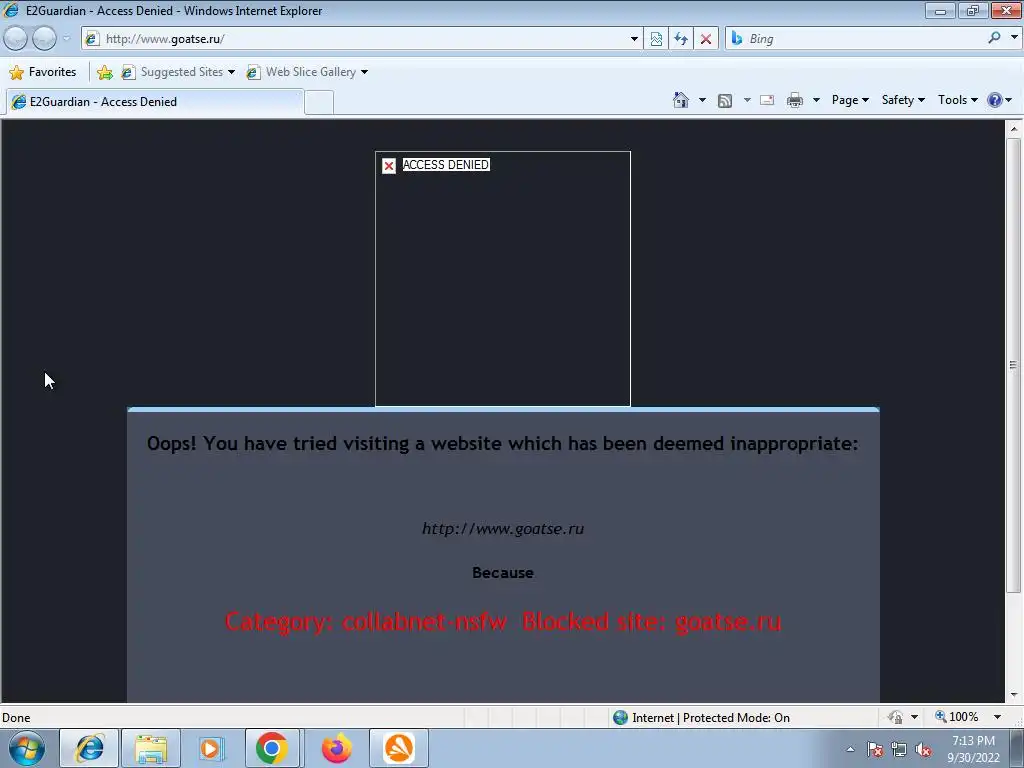1024x768 pixels.
Task: Click the Forward navigation button
Action: point(44,39)
